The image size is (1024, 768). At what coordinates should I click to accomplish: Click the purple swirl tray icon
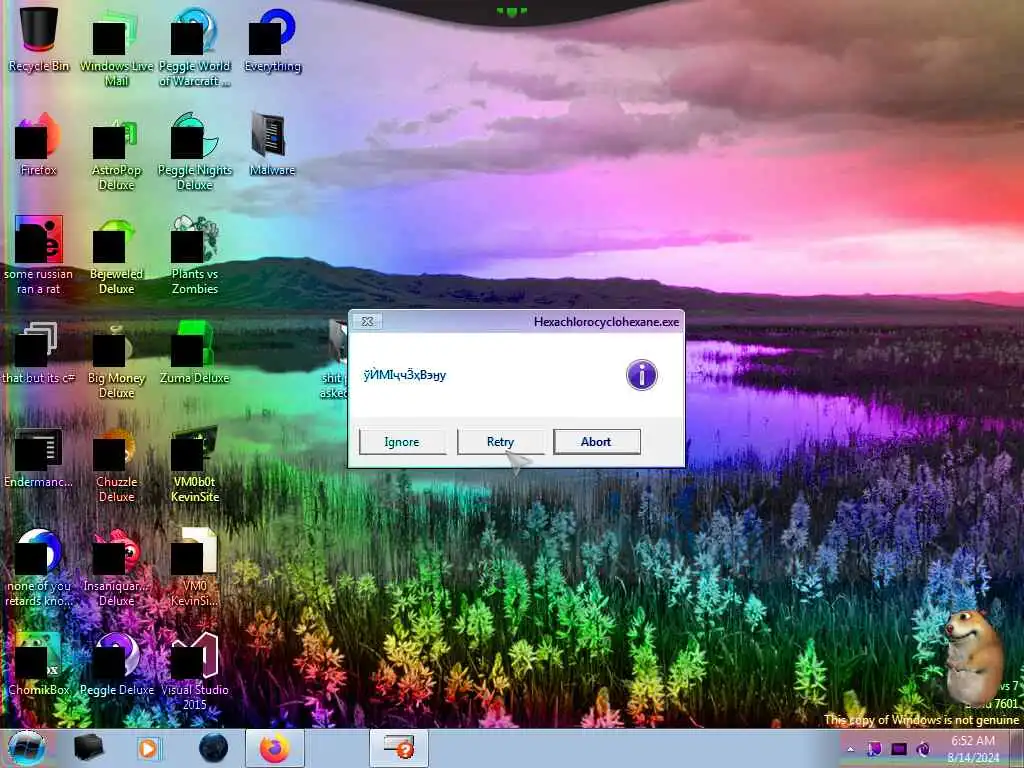click(923, 749)
